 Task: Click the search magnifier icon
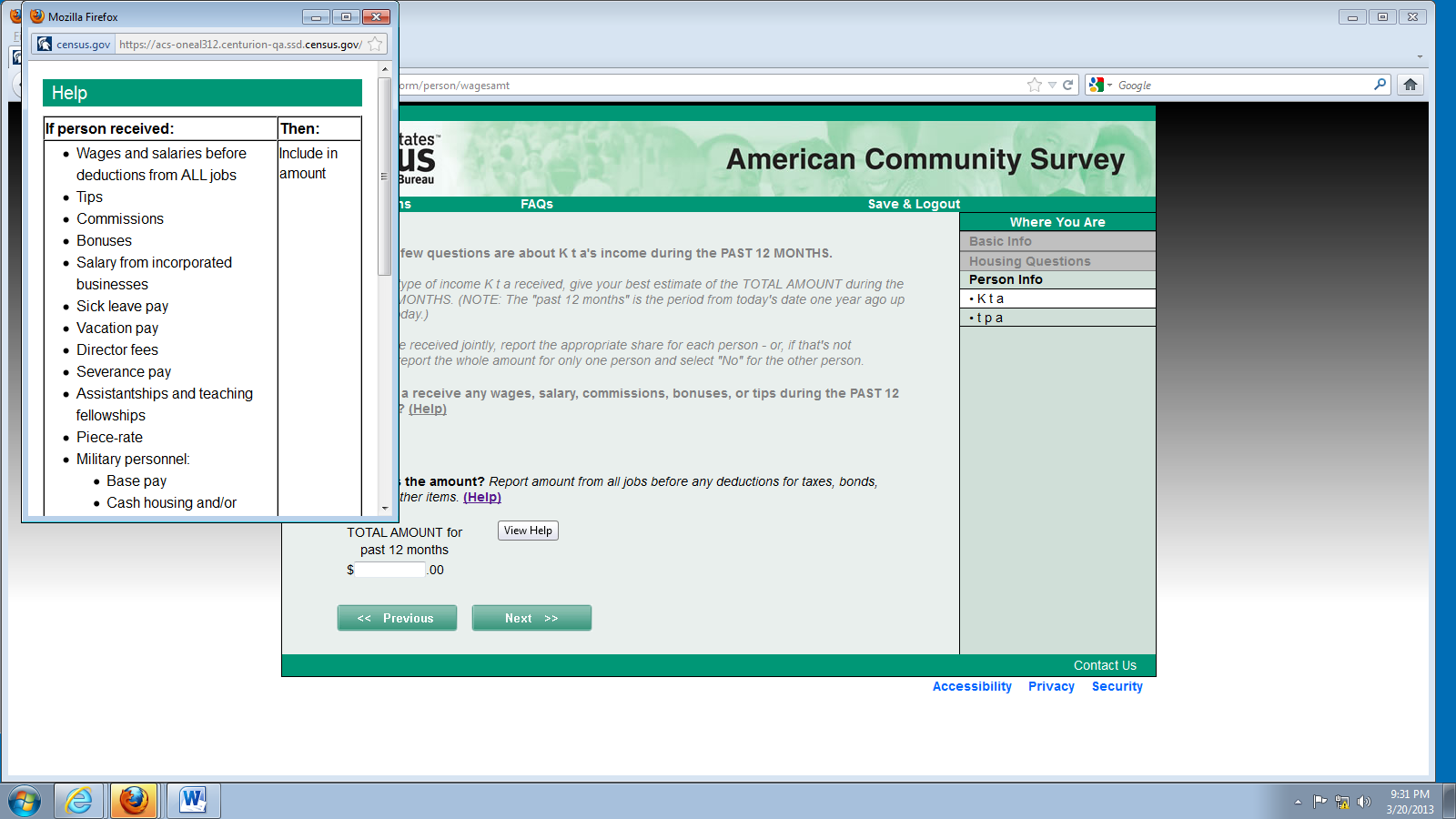(x=1380, y=85)
